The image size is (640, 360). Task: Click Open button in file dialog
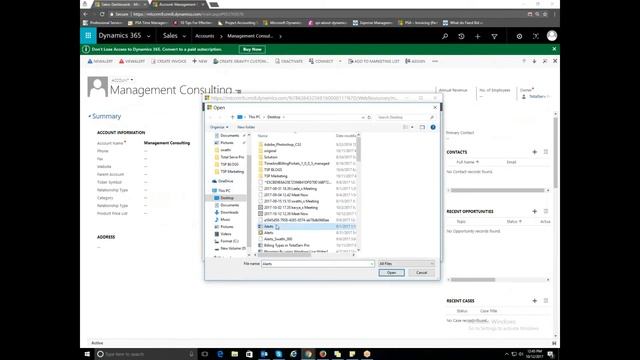point(391,273)
